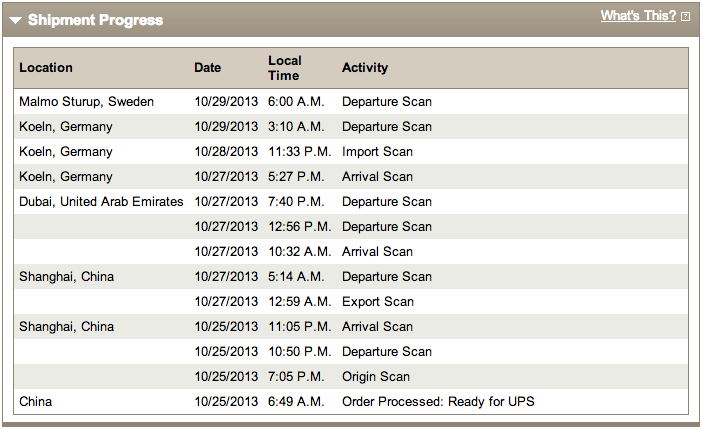Click the Import Scan activity entry
The width and height of the screenshot is (702, 430).
tap(377, 152)
